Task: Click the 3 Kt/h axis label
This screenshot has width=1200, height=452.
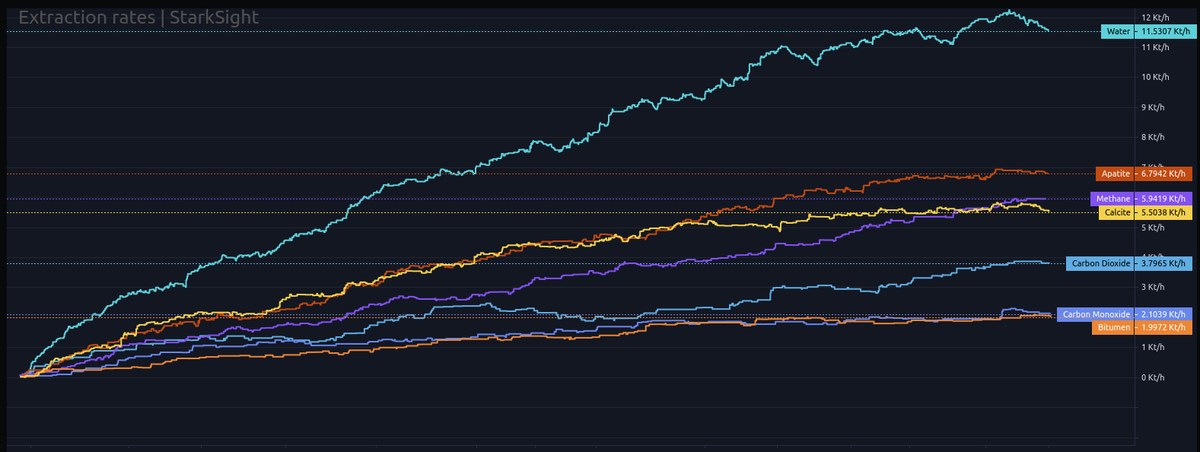Action: tap(1155, 287)
